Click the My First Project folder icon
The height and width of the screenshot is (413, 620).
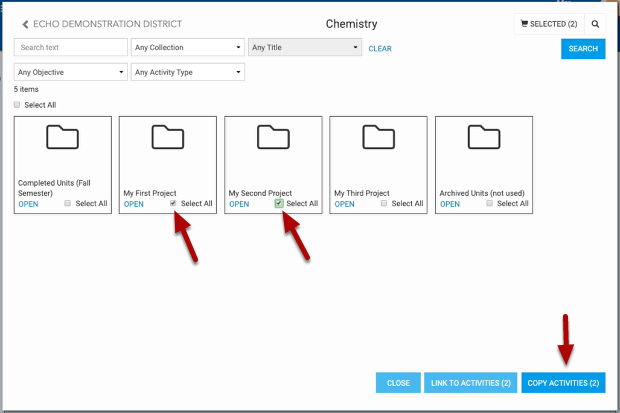click(x=167, y=137)
